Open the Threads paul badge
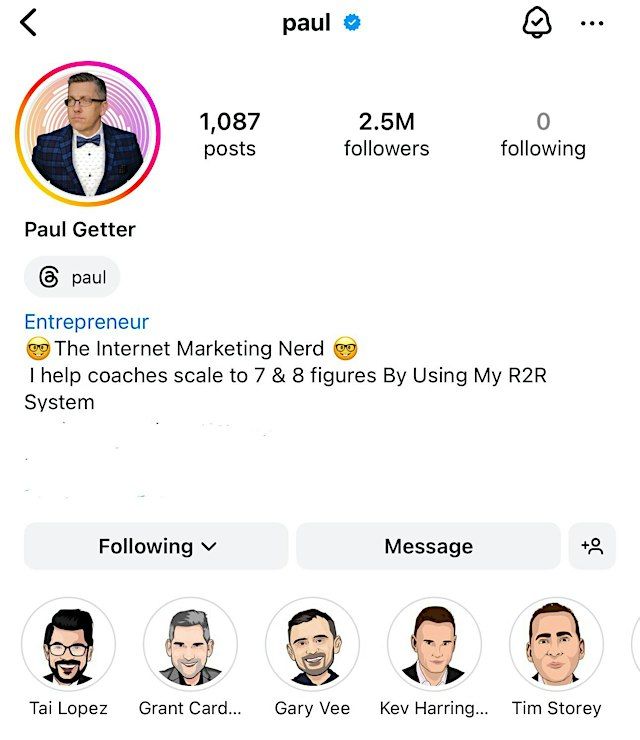Image resolution: width=640 pixels, height=740 pixels. point(72,277)
